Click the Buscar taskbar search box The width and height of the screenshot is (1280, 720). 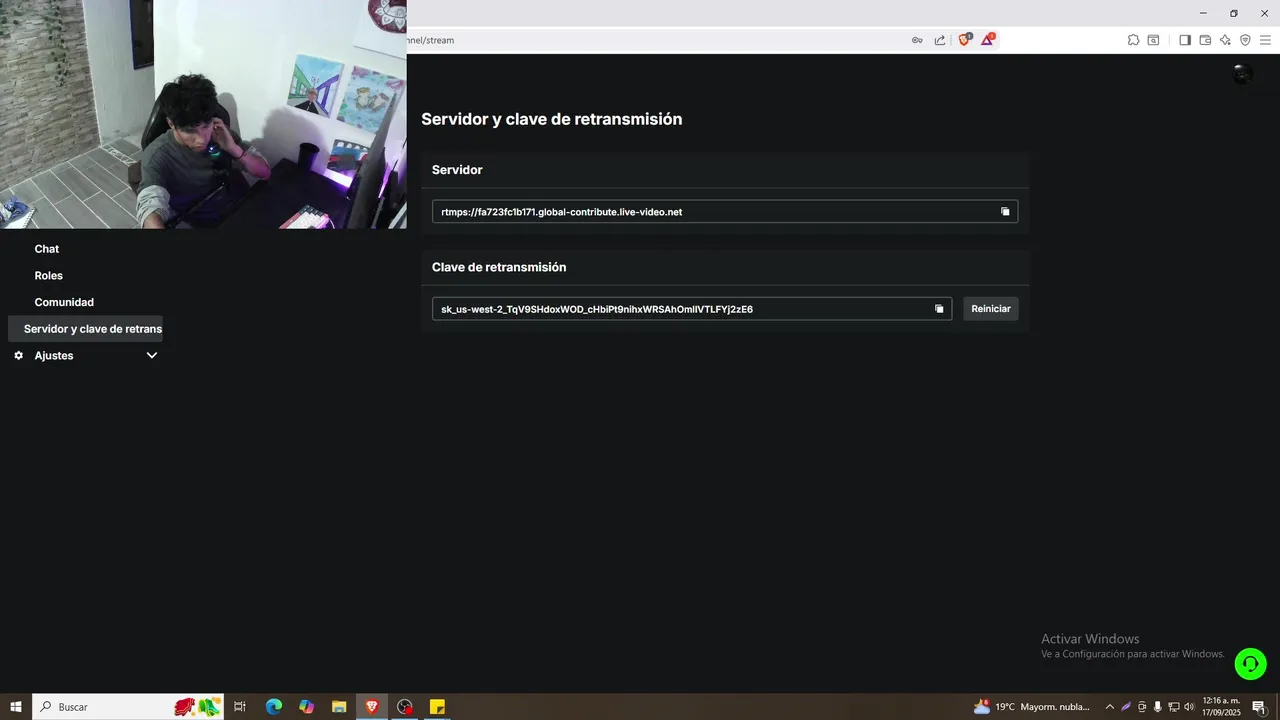[x=130, y=707]
